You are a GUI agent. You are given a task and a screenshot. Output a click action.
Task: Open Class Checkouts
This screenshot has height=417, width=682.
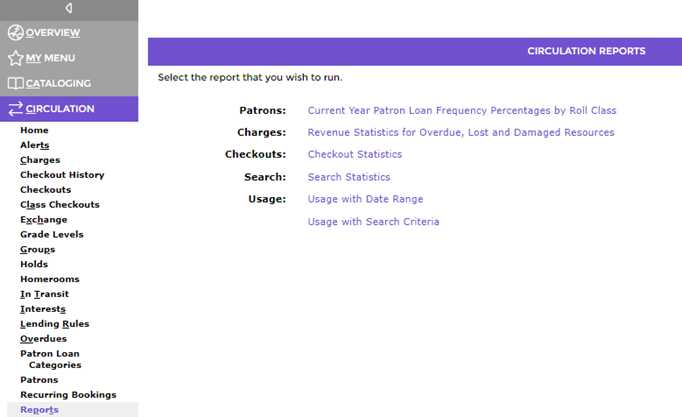tap(60, 204)
